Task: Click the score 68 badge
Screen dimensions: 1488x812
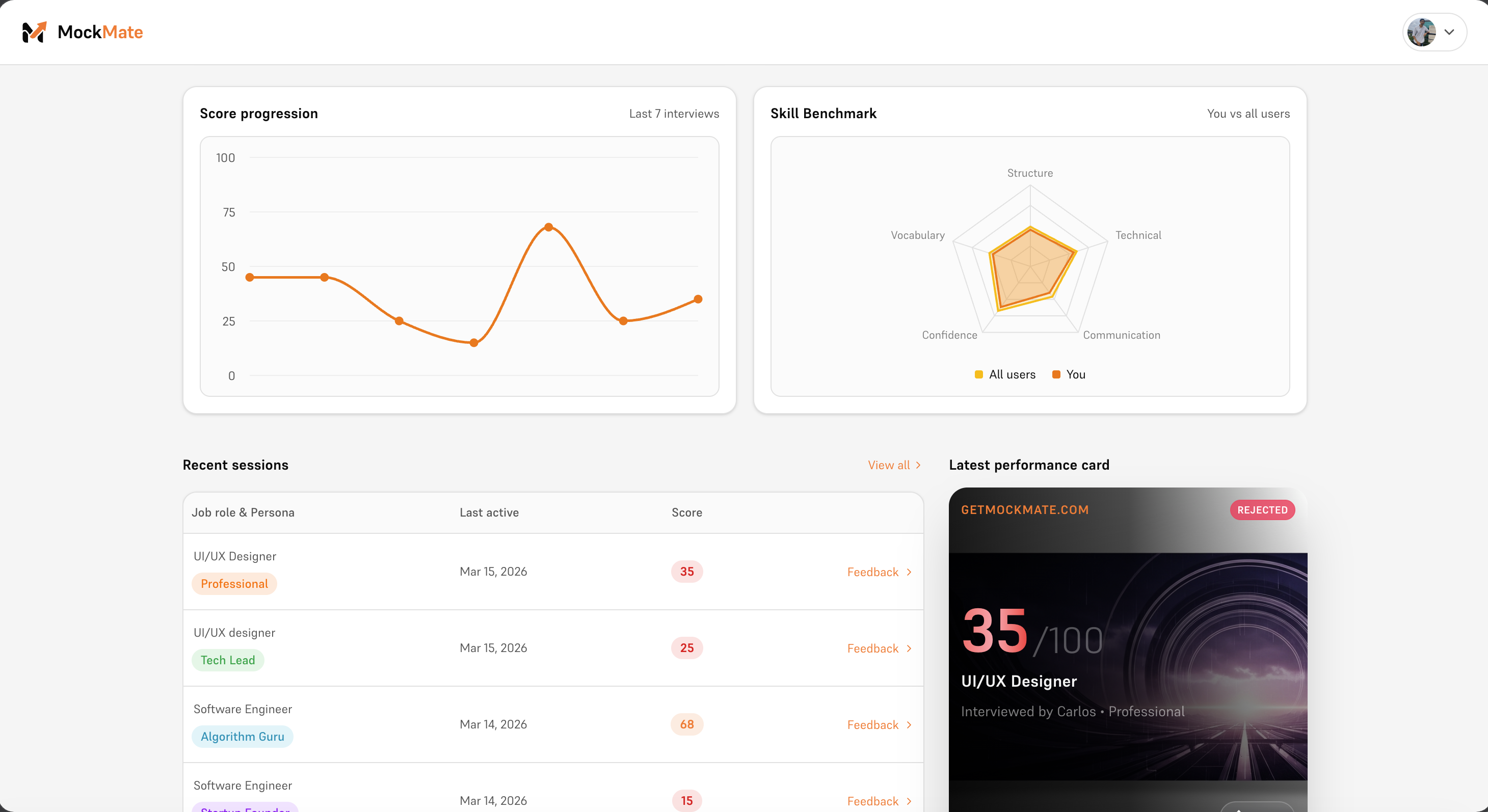Action: (x=686, y=724)
